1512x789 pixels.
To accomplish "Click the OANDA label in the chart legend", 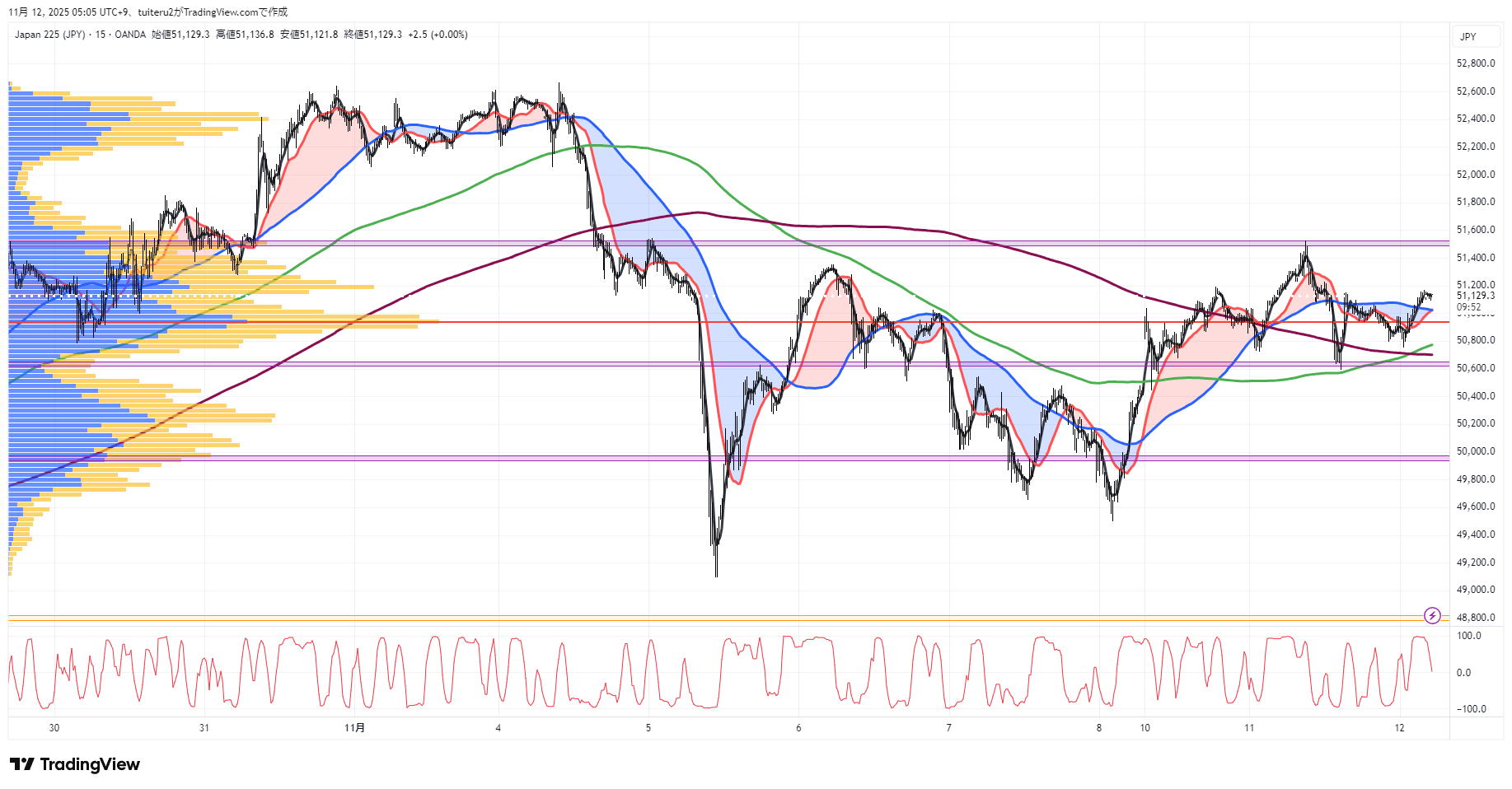I will pos(130,35).
